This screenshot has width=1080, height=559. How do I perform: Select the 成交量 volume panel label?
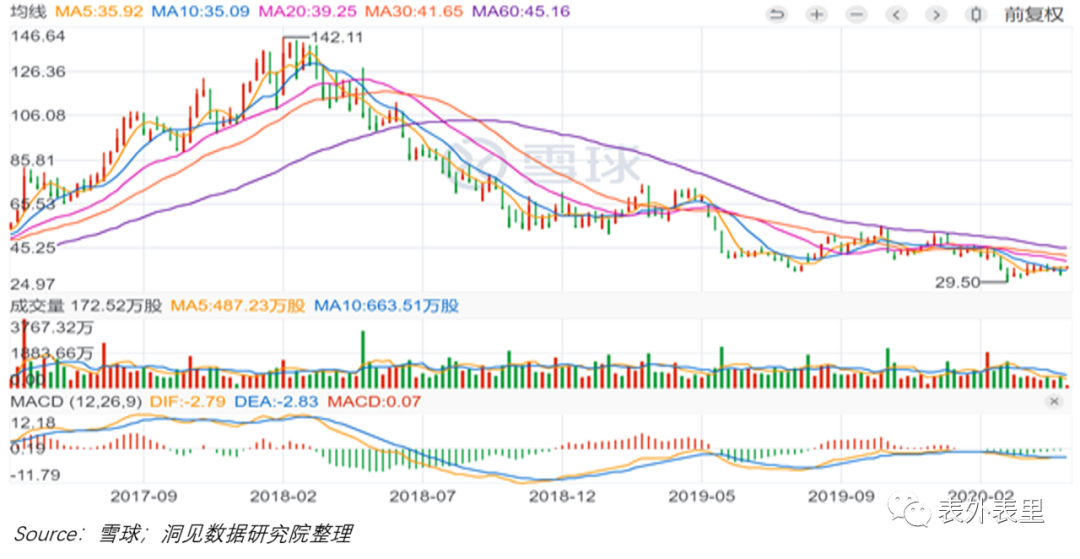pos(36,306)
